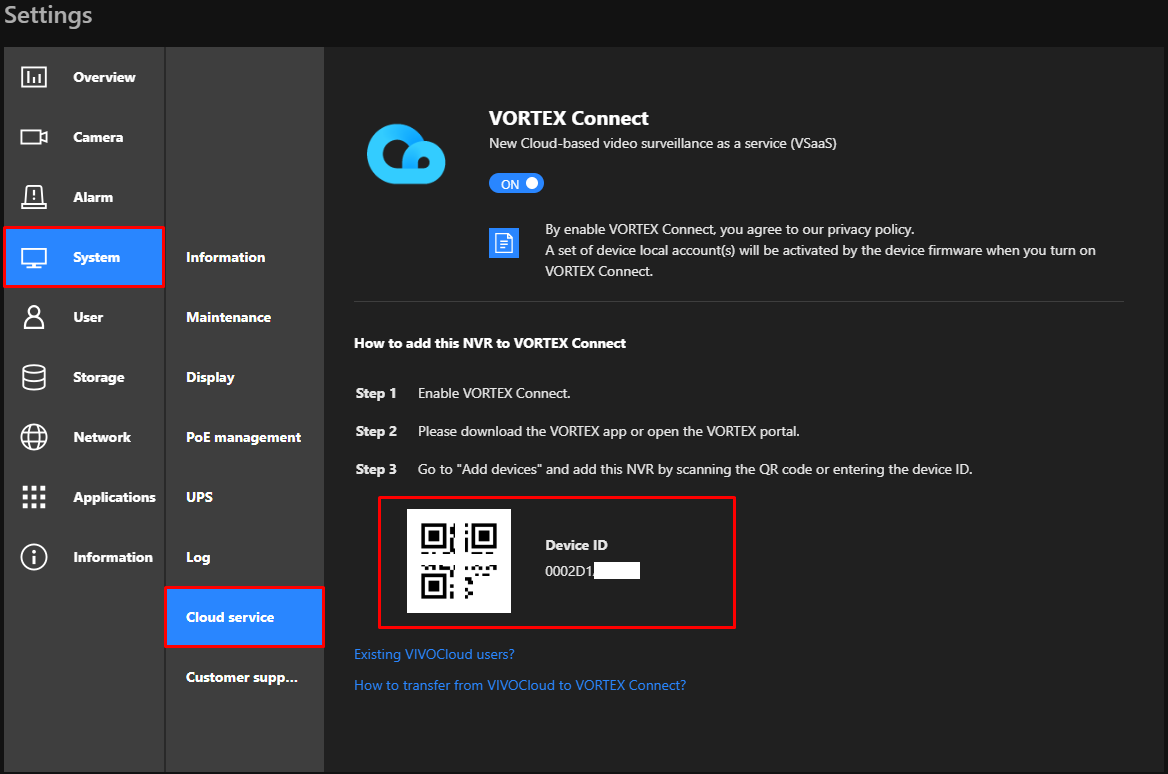Open the Existing VIVOCloud users link
This screenshot has height=774, width=1168.
[x=434, y=654]
